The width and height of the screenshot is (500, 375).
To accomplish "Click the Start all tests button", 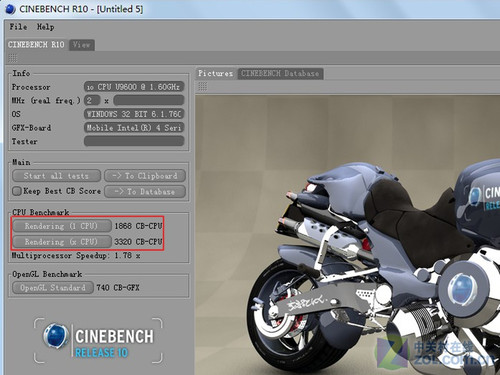I will tap(56, 176).
